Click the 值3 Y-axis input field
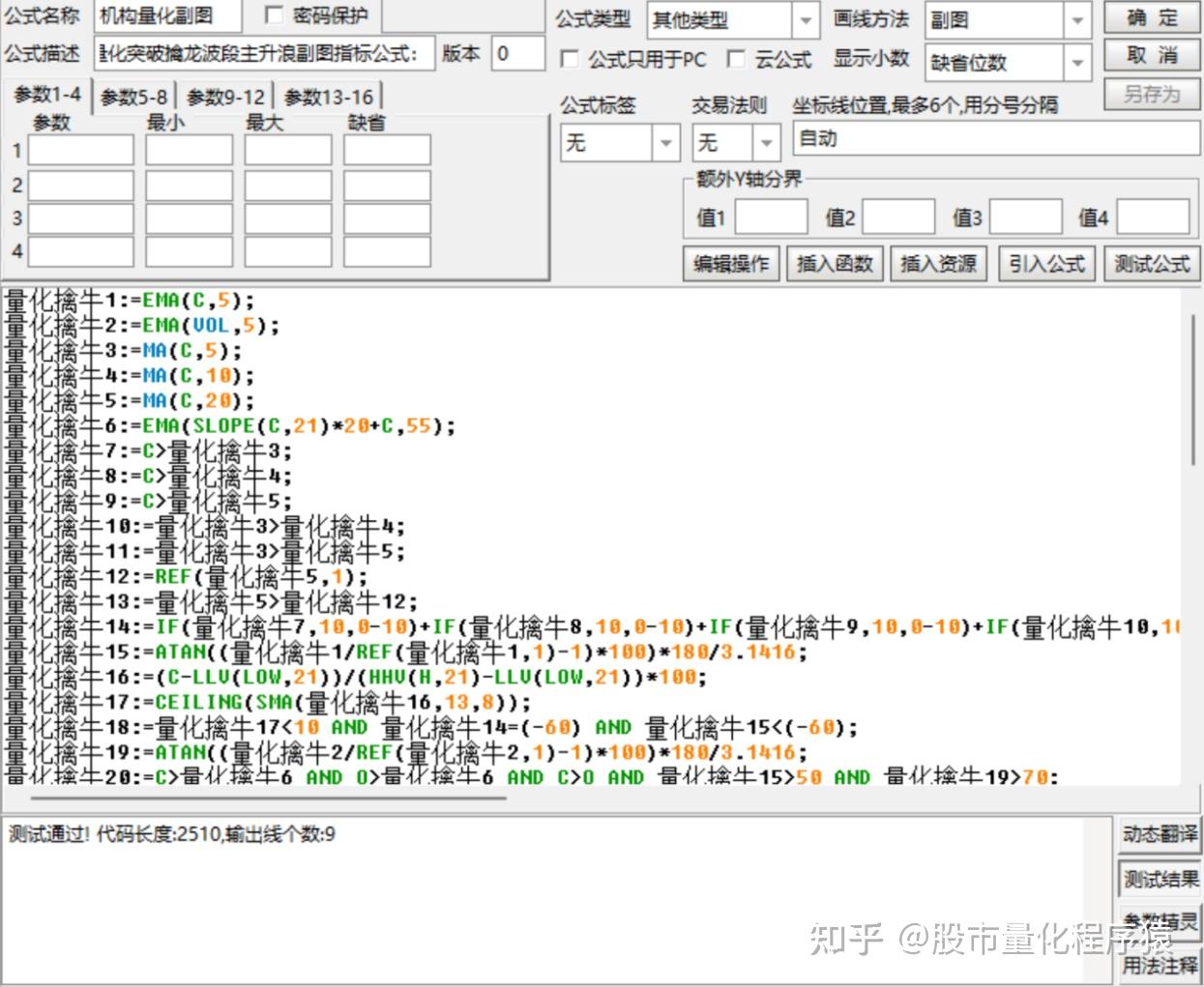The image size is (1204, 987). click(x=1026, y=218)
